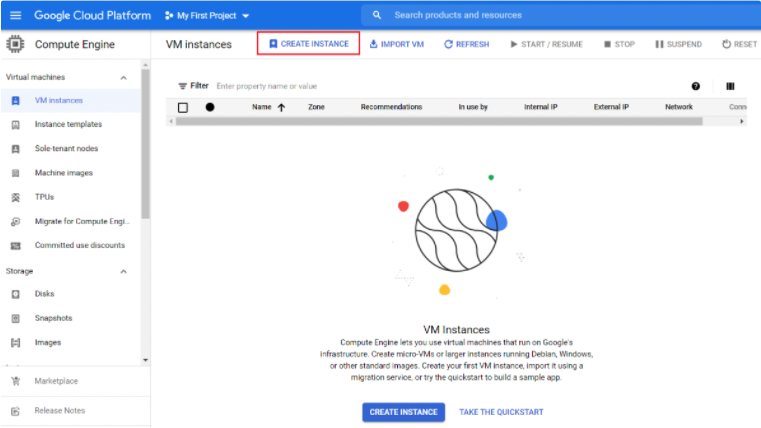Sort by the Name column header
This screenshot has height=428, width=761.
[262, 107]
